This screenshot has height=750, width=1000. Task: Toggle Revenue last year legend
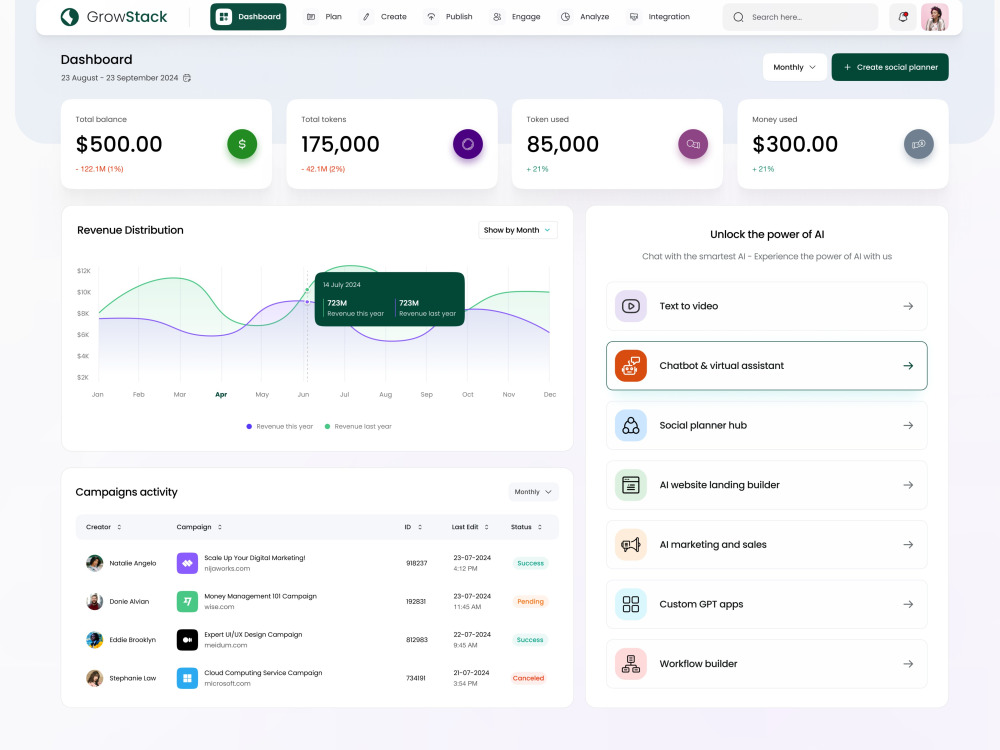tap(358, 427)
